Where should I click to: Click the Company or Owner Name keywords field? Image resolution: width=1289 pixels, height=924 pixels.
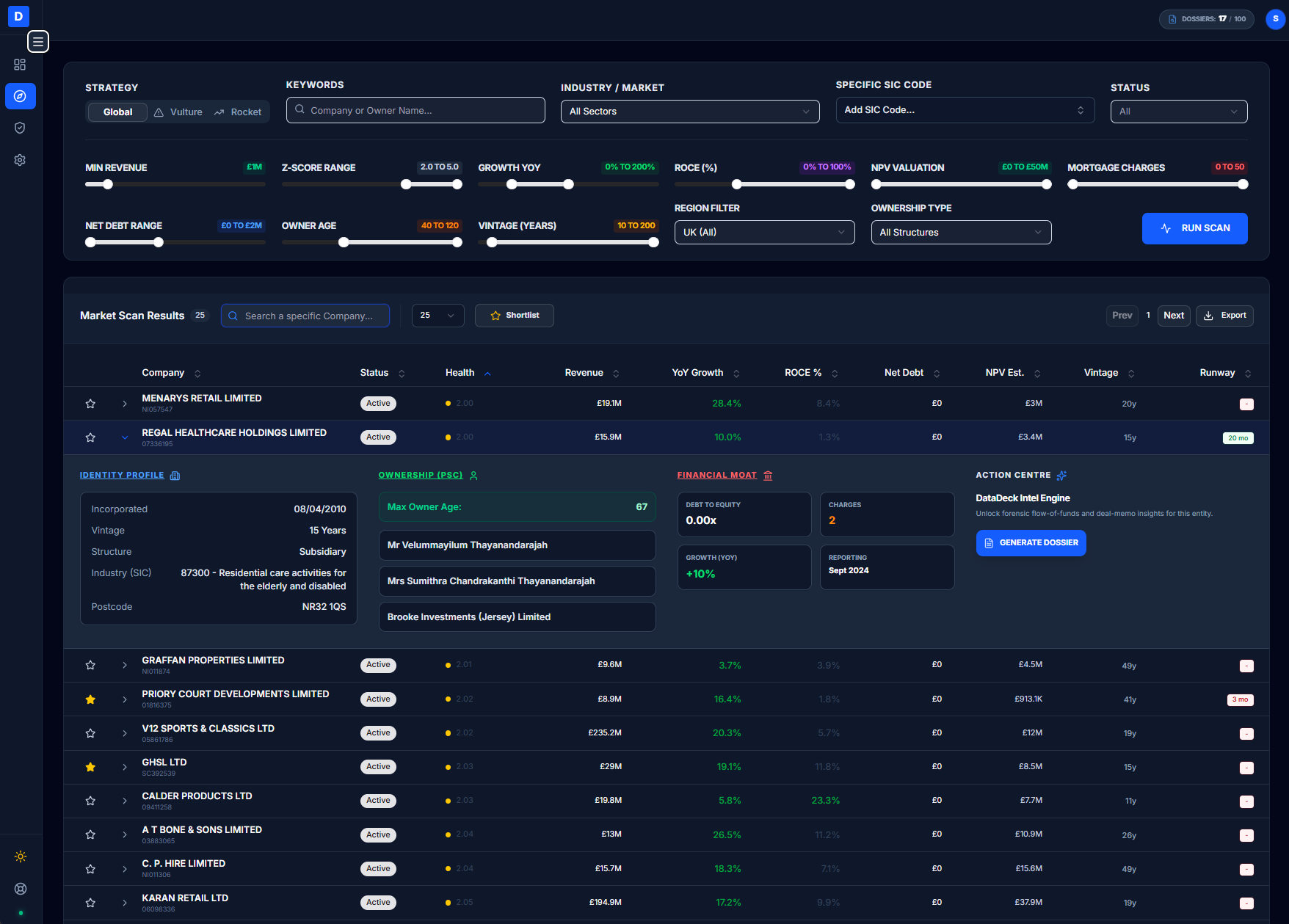click(x=415, y=109)
